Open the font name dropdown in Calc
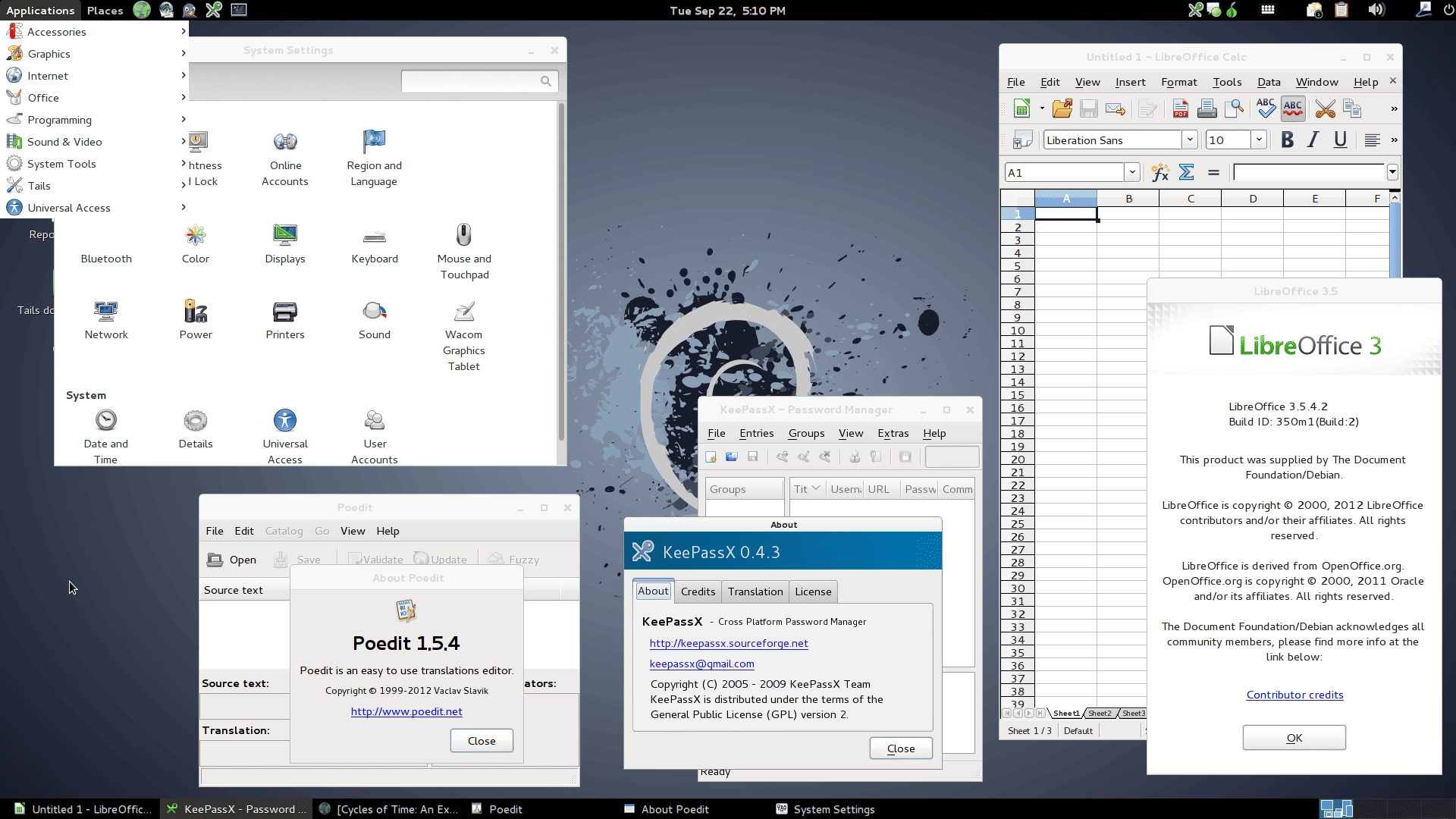Viewport: 1456px width, 819px height. (x=1189, y=140)
